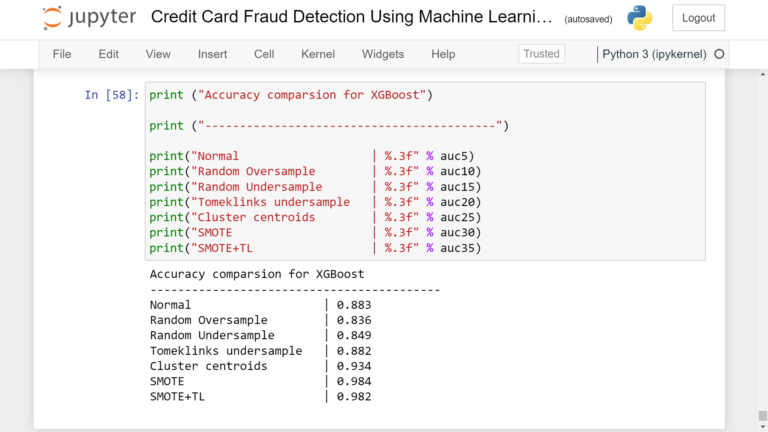Click the Random Oversample auc10 print line
768x432 pixels.
point(315,171)
